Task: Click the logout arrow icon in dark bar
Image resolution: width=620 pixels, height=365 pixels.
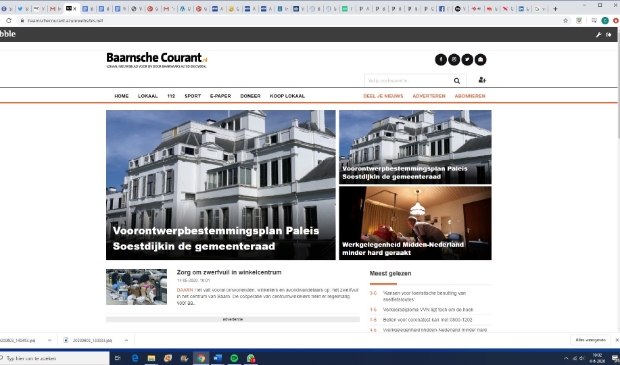Action: [x=609, y=35]
